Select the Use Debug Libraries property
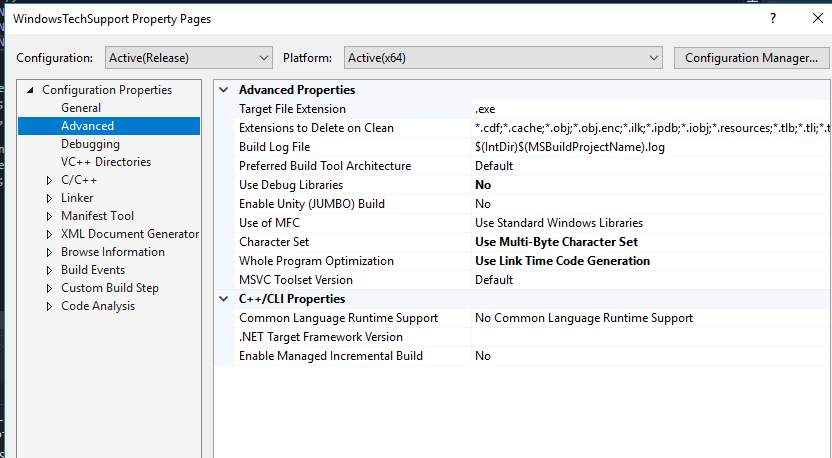 click(x=291, y=185)
